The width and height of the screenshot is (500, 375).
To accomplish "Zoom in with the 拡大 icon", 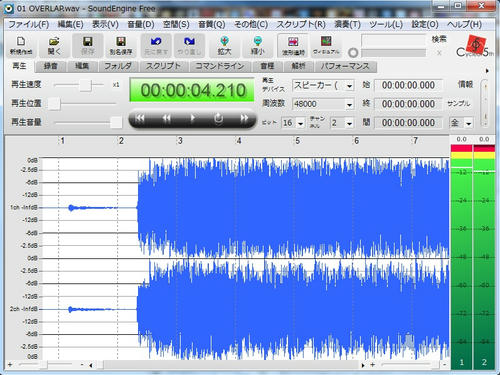I will [224, 45].
